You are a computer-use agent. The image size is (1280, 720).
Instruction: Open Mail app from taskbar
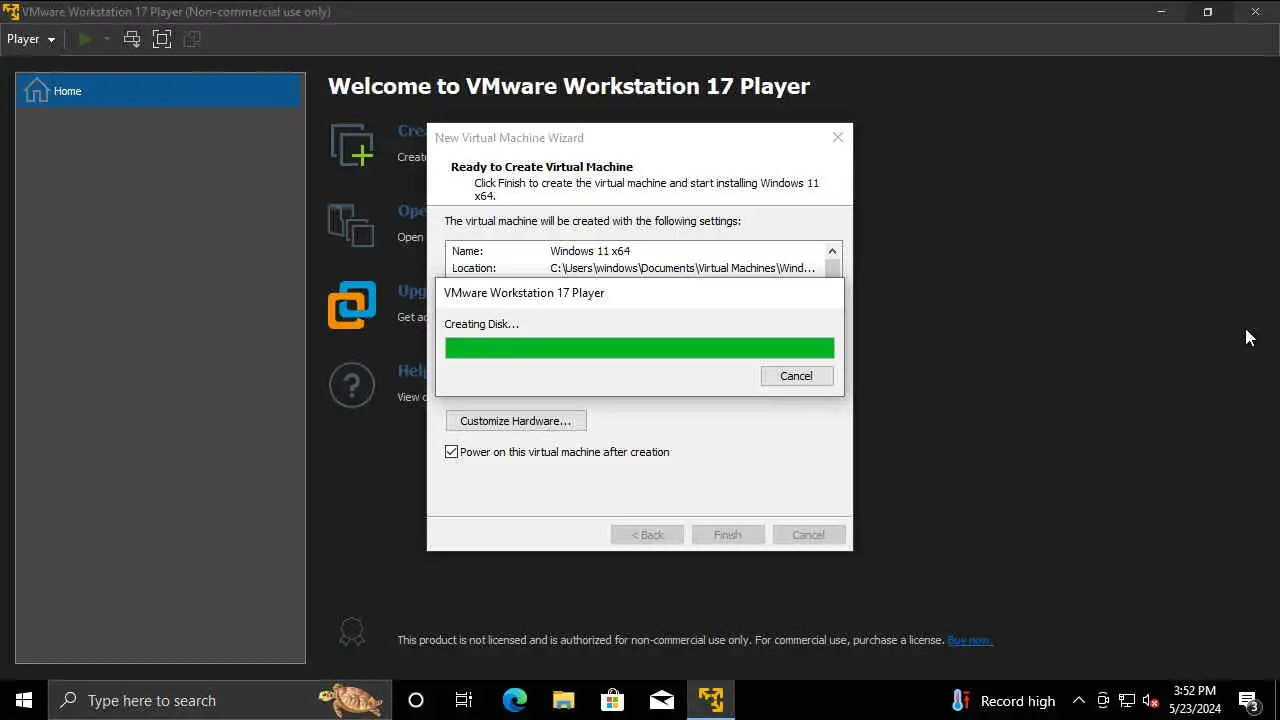tap(662, 700)
